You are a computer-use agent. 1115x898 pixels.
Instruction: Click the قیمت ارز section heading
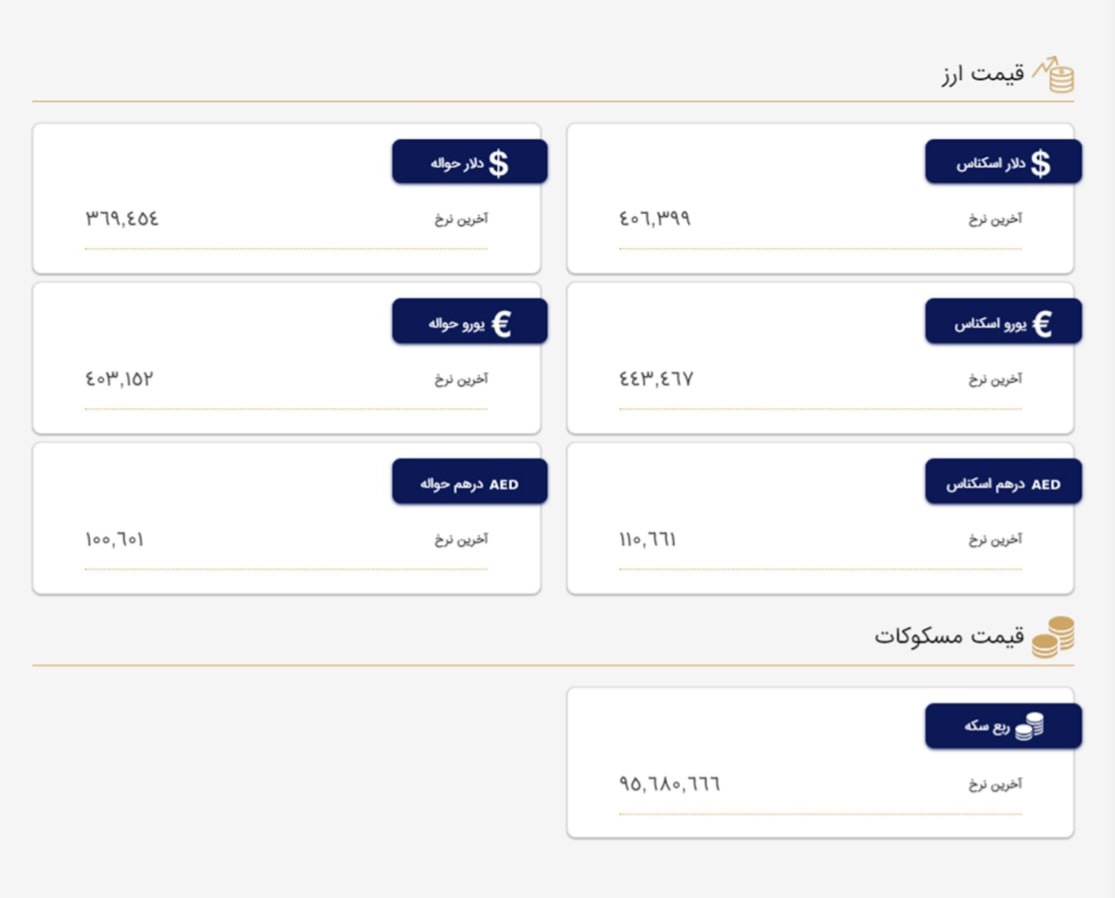point(983,74)
